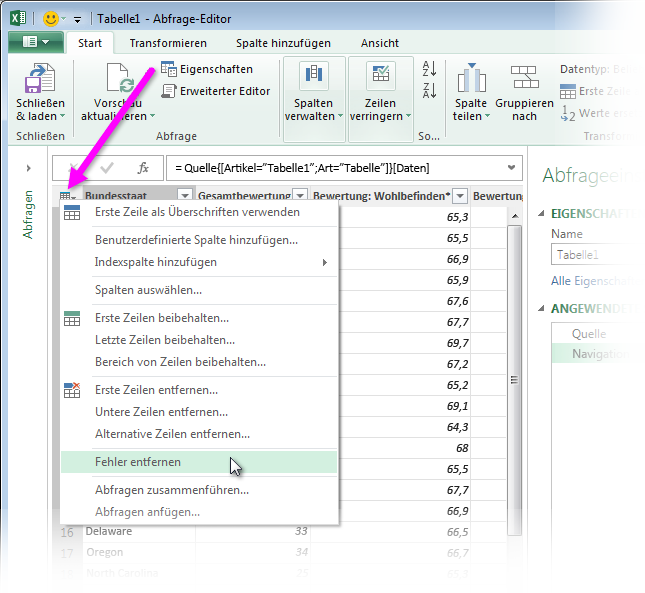
Task: Choose Letzte Zeilen beibehalten
Action: point(199,340)
